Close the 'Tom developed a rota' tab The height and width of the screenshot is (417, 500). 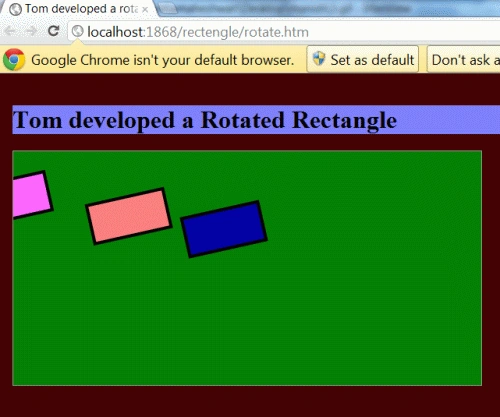click(145, 10)
